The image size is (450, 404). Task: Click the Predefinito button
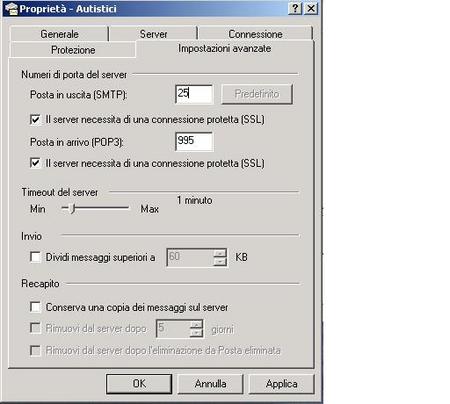257,94
